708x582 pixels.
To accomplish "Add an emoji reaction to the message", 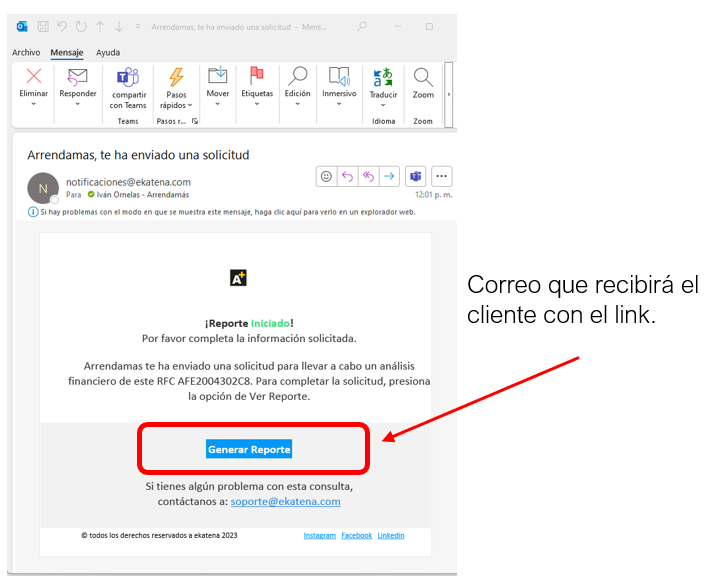I will click(325, 176).
